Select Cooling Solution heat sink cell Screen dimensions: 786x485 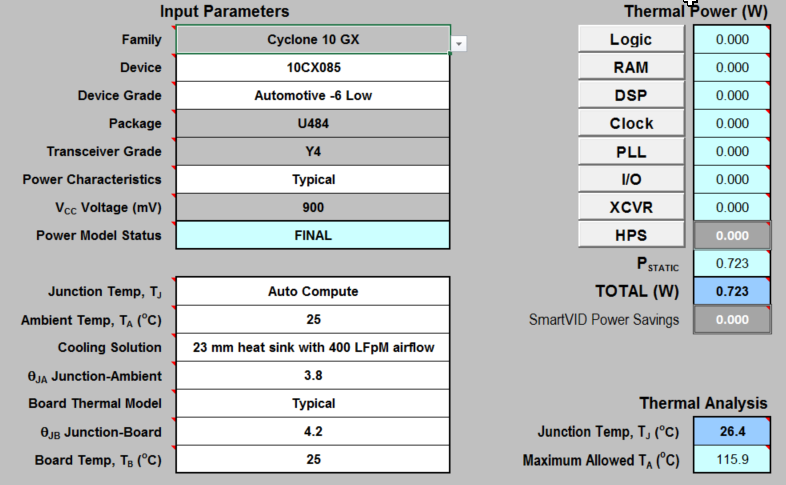(313, 348)
